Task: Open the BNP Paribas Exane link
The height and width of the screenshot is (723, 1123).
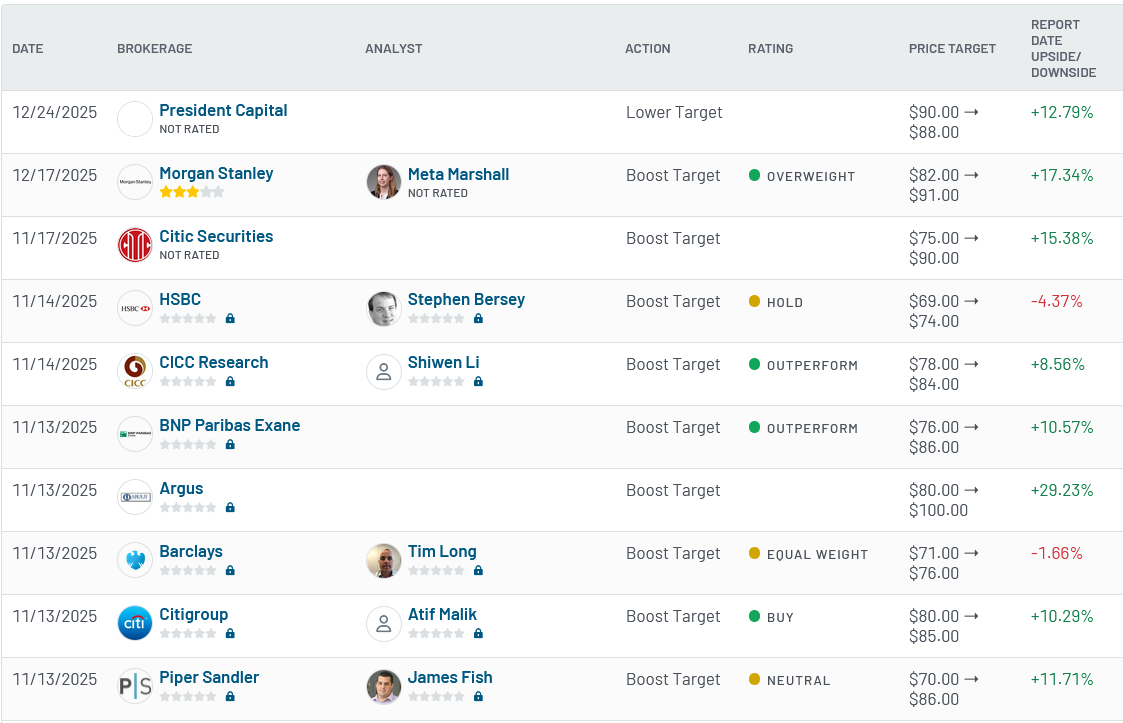Action: click(229, 426)
